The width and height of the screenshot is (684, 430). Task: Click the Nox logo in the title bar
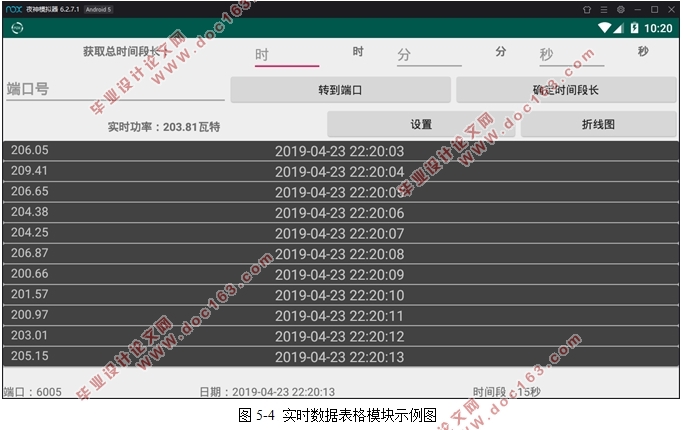coord(14,9)
